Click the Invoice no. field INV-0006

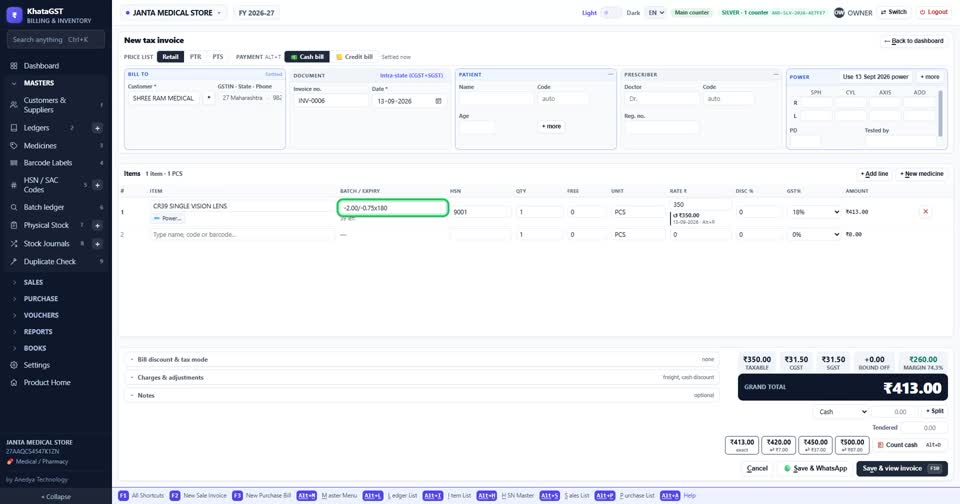pyautogui.click(x=331, y=101)
